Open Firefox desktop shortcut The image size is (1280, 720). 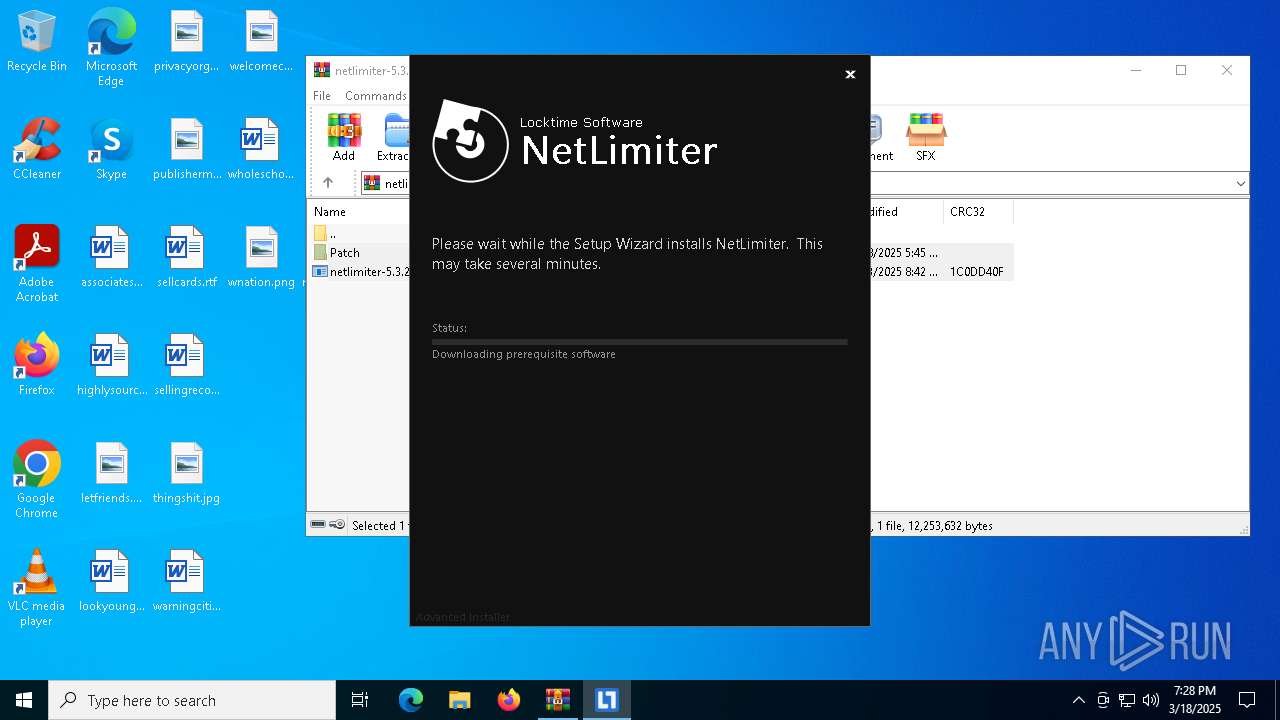click(x=37, y=365)
